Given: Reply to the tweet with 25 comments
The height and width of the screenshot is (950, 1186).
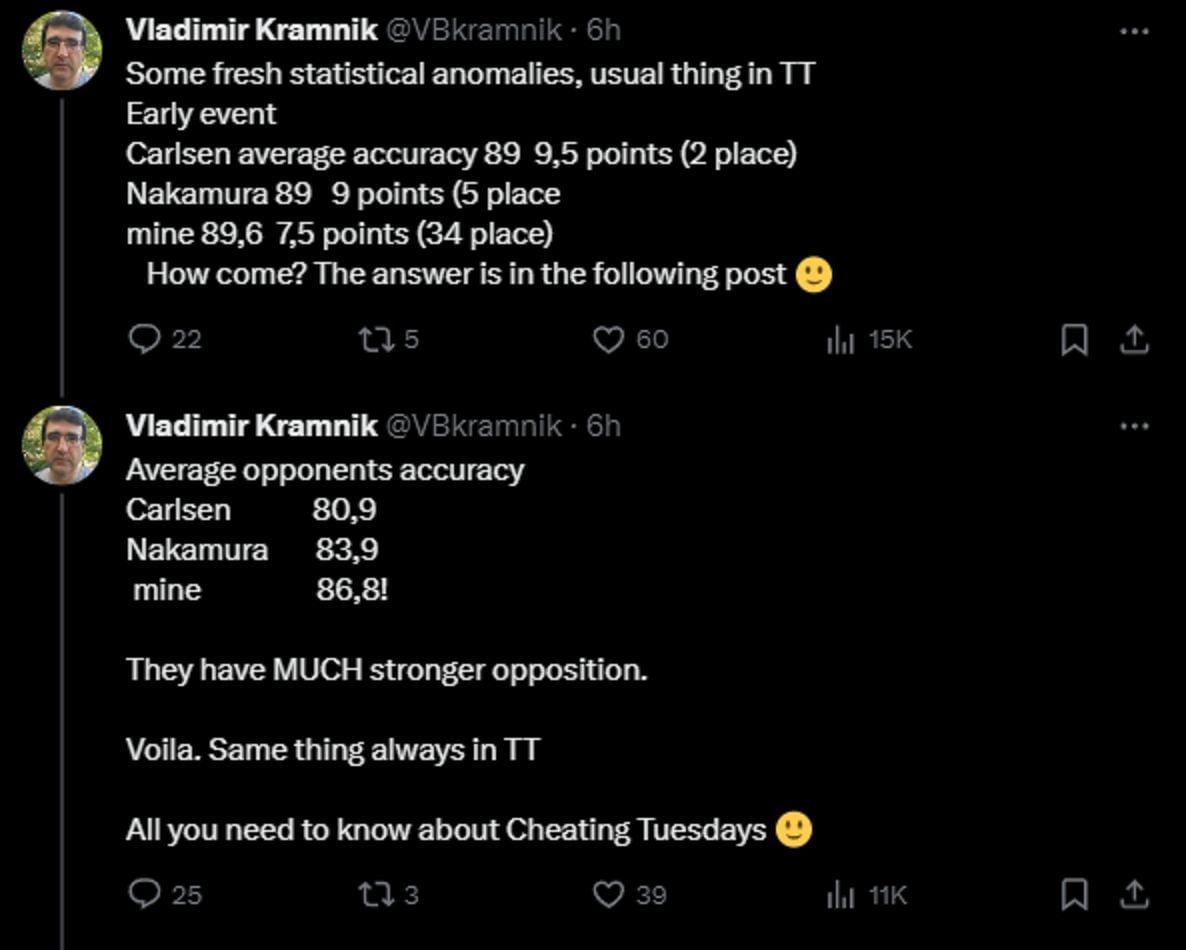Looking at the screenshot, I should (x=146, y=893).
